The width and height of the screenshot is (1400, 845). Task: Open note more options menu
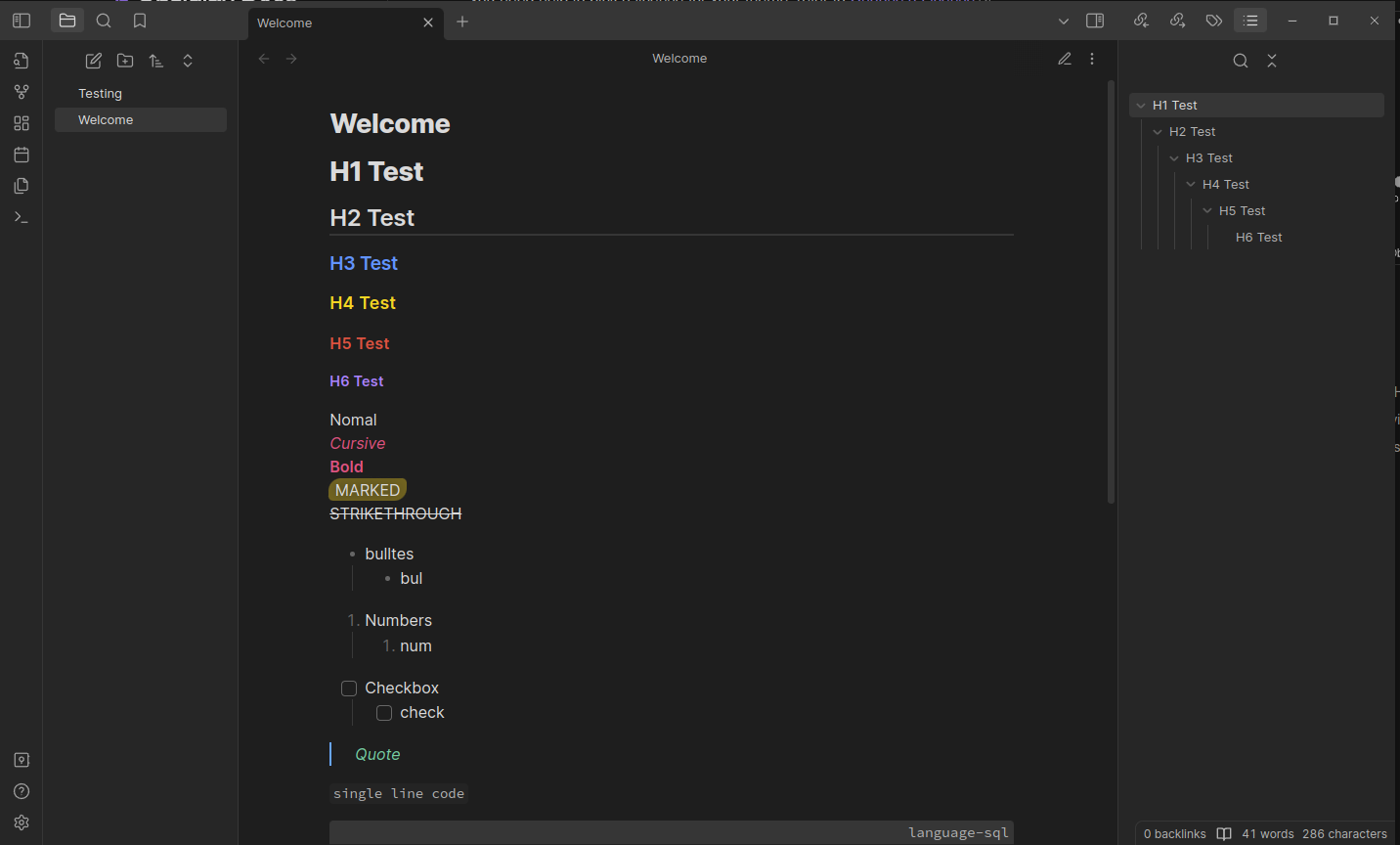coord(1092,59)
